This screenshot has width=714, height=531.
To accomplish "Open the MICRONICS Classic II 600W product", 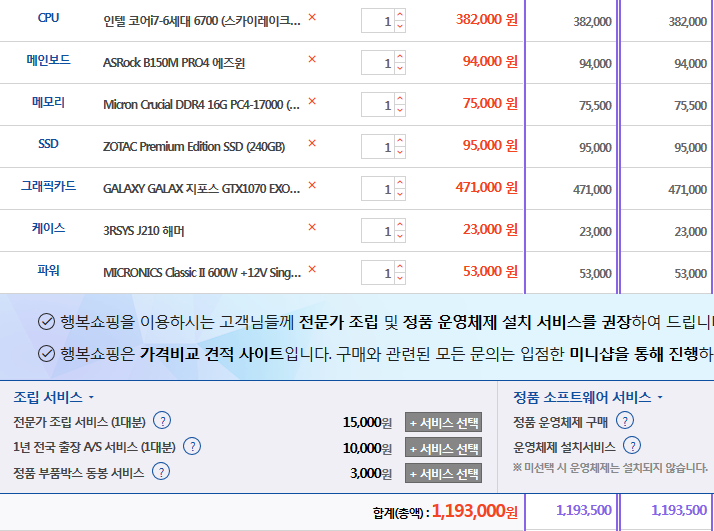I will (202, 272).
